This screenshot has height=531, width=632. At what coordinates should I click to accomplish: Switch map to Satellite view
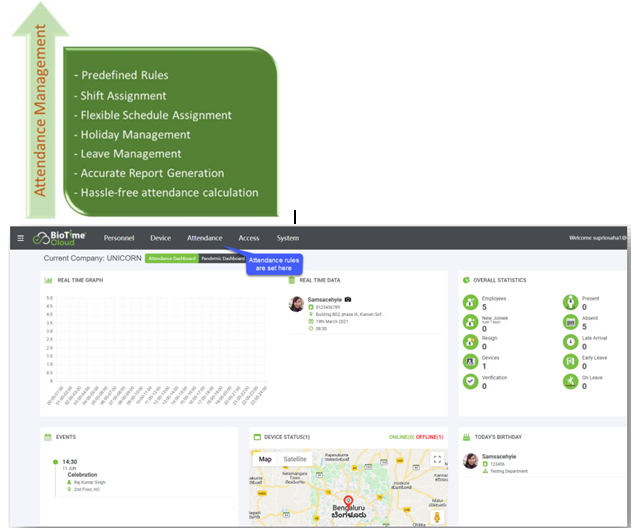[295, 459]
